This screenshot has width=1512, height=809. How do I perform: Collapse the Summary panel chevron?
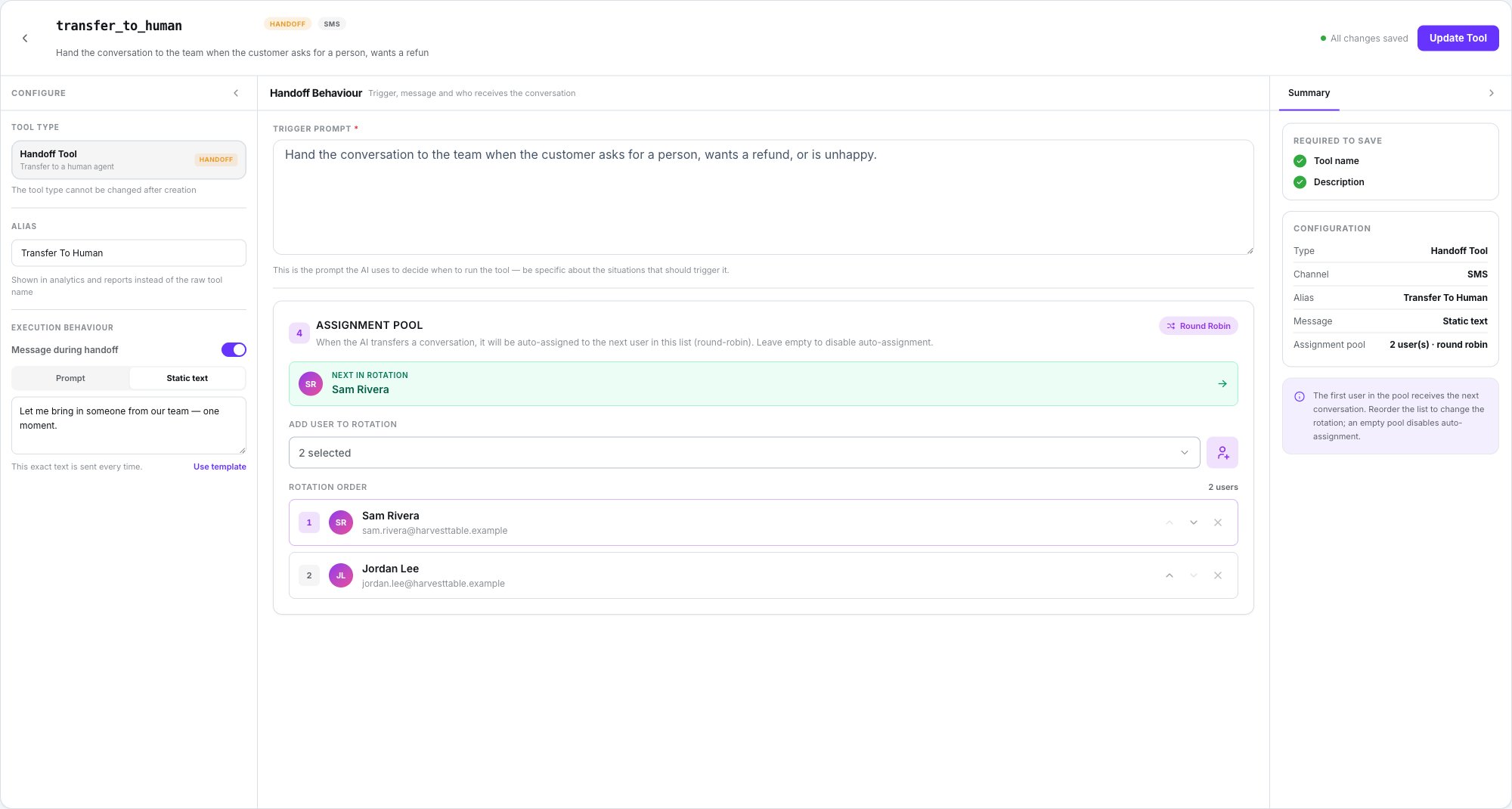pyautogui.click(x=1491, y=93)
